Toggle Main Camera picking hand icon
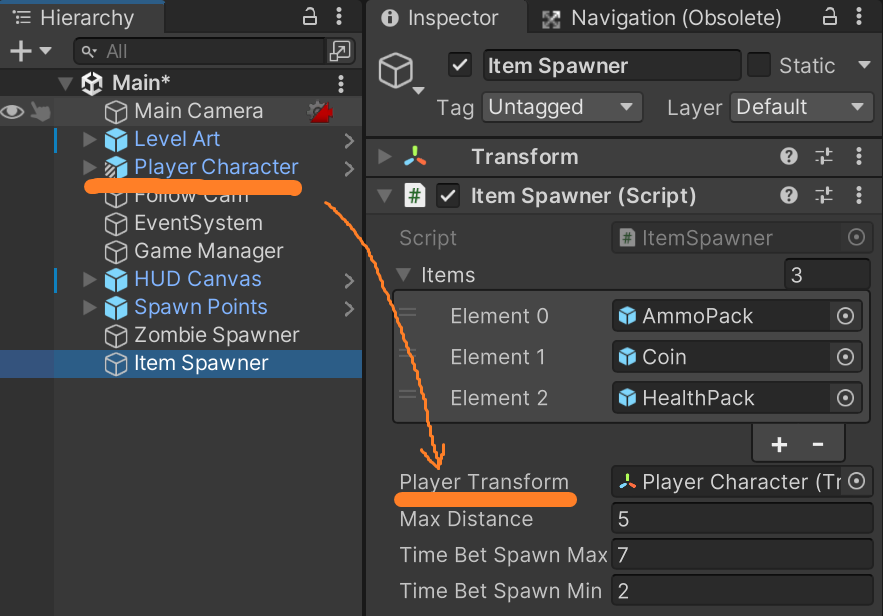883x616 pixels. [41, 111]
